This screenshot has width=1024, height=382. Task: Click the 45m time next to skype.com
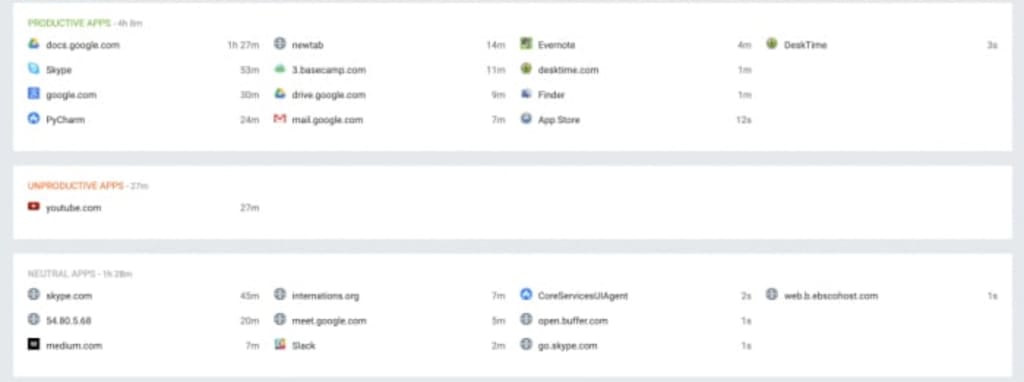pos(250,296)
